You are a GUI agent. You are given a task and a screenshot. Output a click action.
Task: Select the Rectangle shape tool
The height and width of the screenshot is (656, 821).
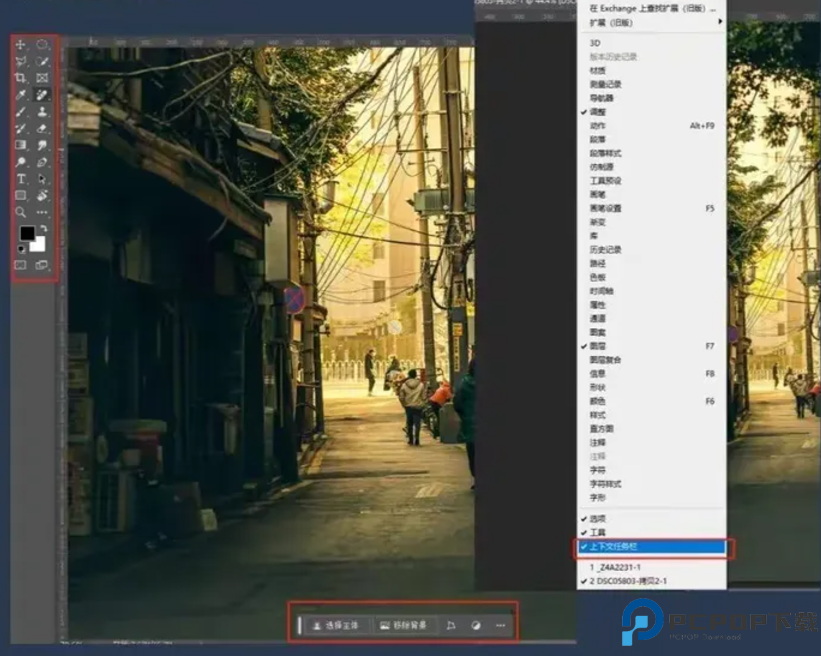[20, 196]
